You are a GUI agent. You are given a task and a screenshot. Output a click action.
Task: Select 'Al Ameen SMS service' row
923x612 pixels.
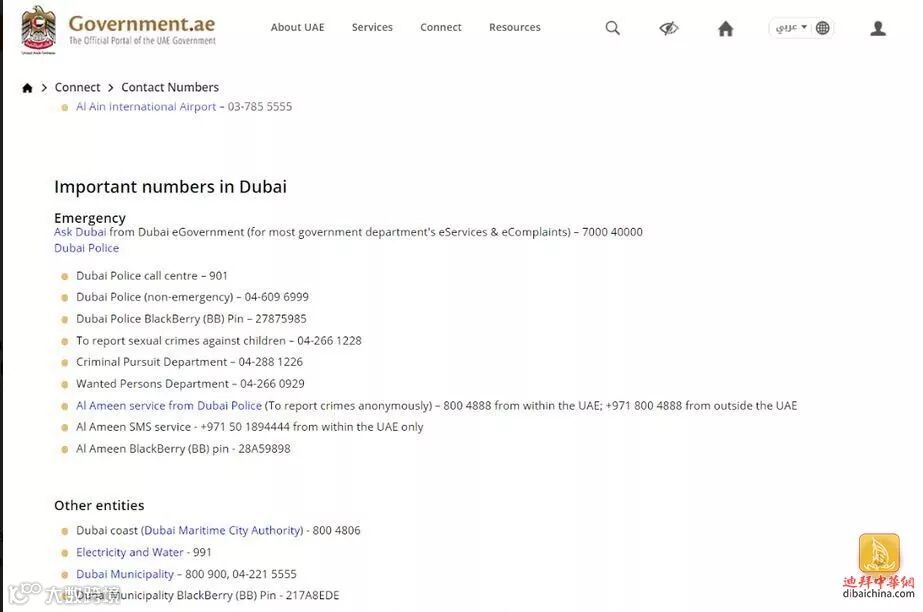pos(250,427)
